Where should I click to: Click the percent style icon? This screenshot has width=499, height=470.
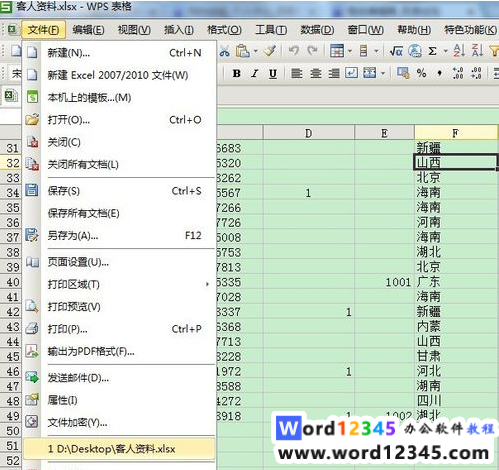pyautogui.click(x=421, y=73)
